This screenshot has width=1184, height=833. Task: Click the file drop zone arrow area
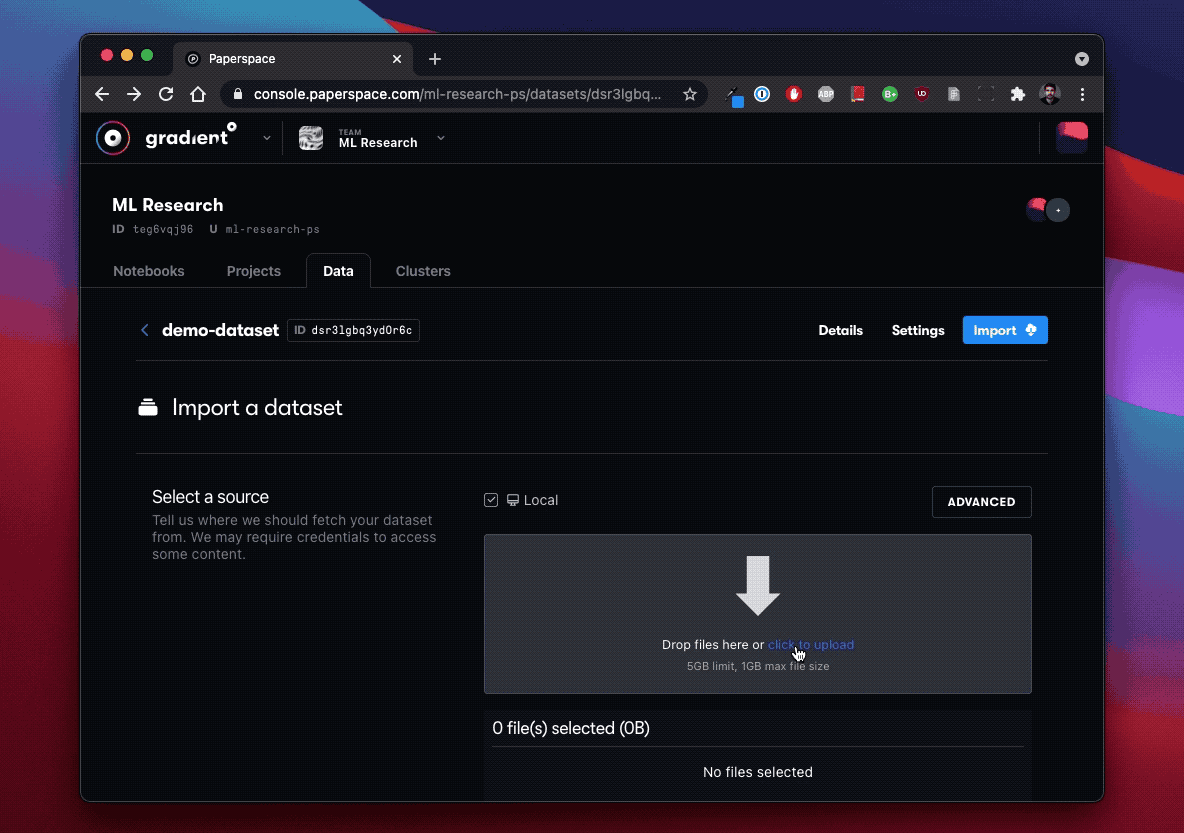point(758,585)
